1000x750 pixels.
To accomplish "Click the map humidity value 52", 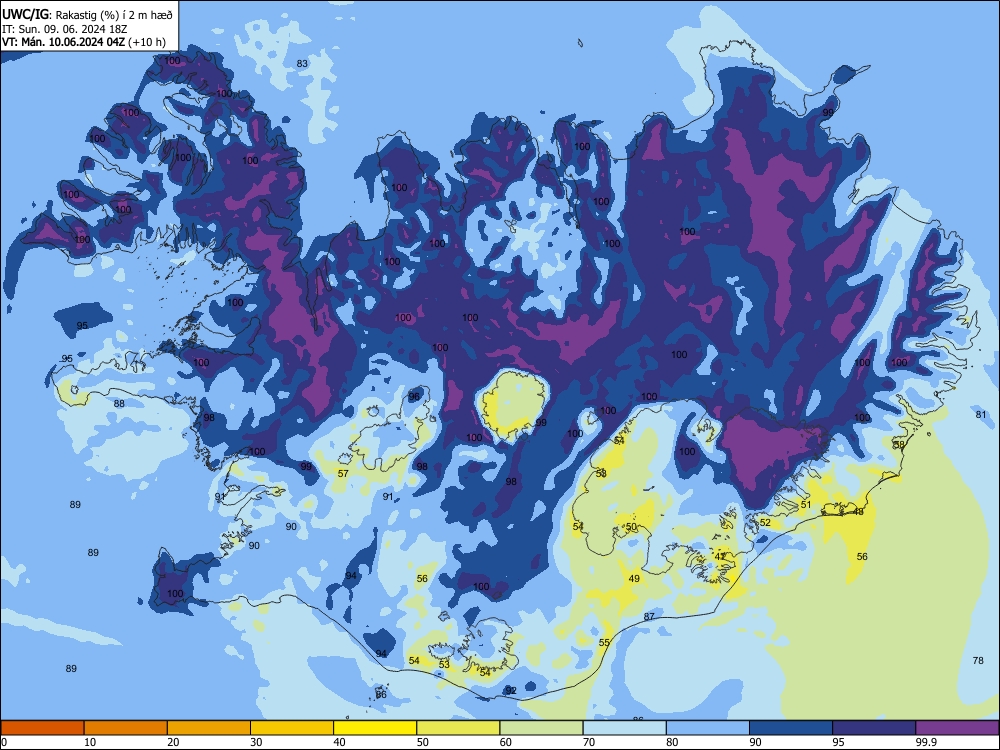I will click(765, 522).
